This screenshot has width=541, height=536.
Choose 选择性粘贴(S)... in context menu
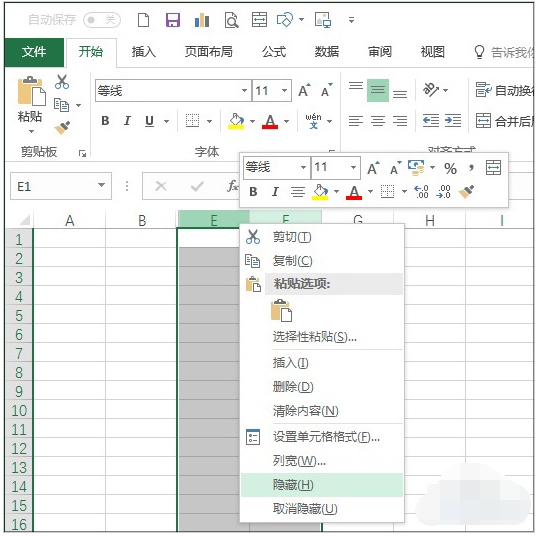[x=322, y=336]
